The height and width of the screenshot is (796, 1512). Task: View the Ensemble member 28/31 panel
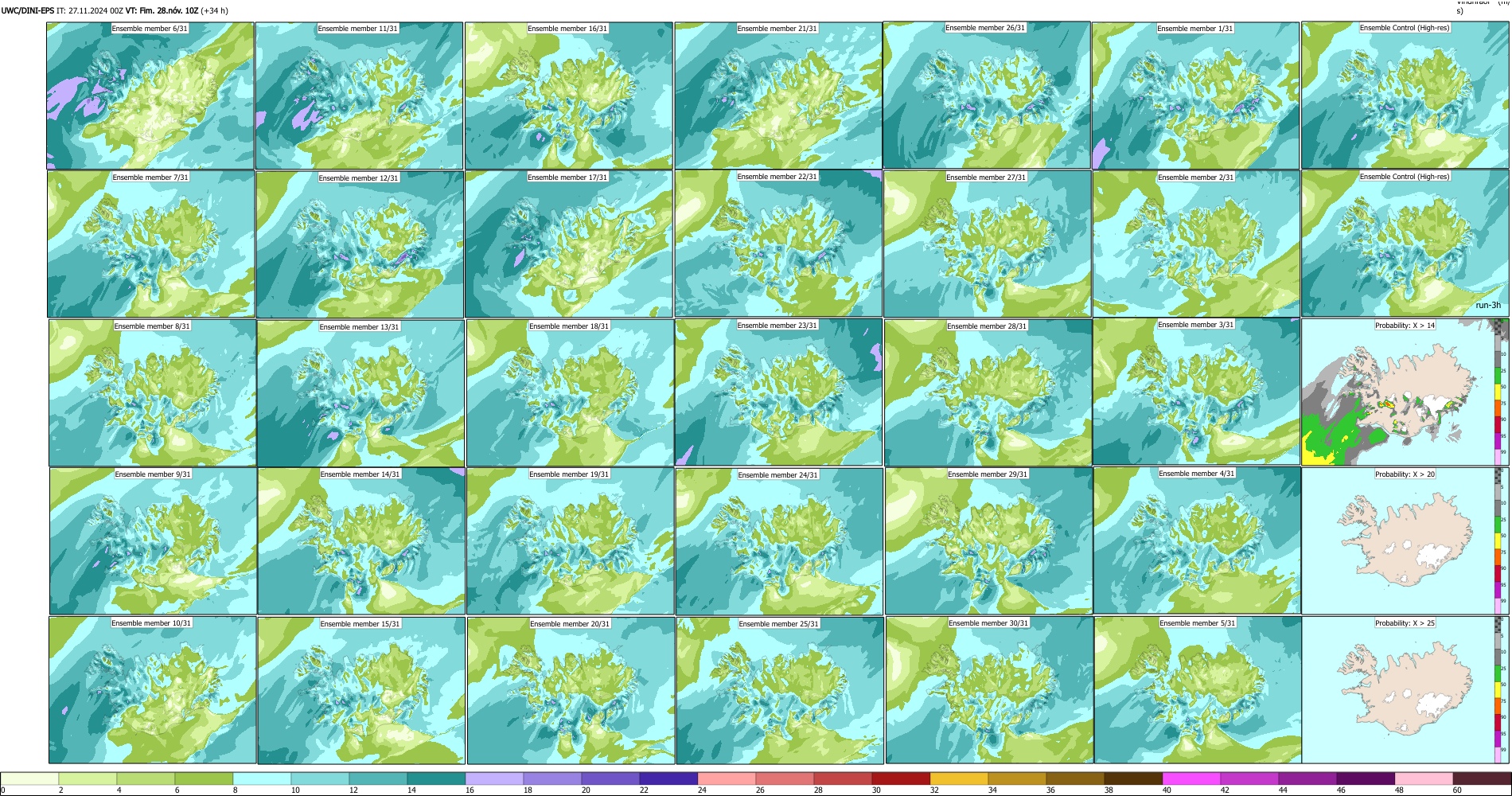click(x=988, y=392)
